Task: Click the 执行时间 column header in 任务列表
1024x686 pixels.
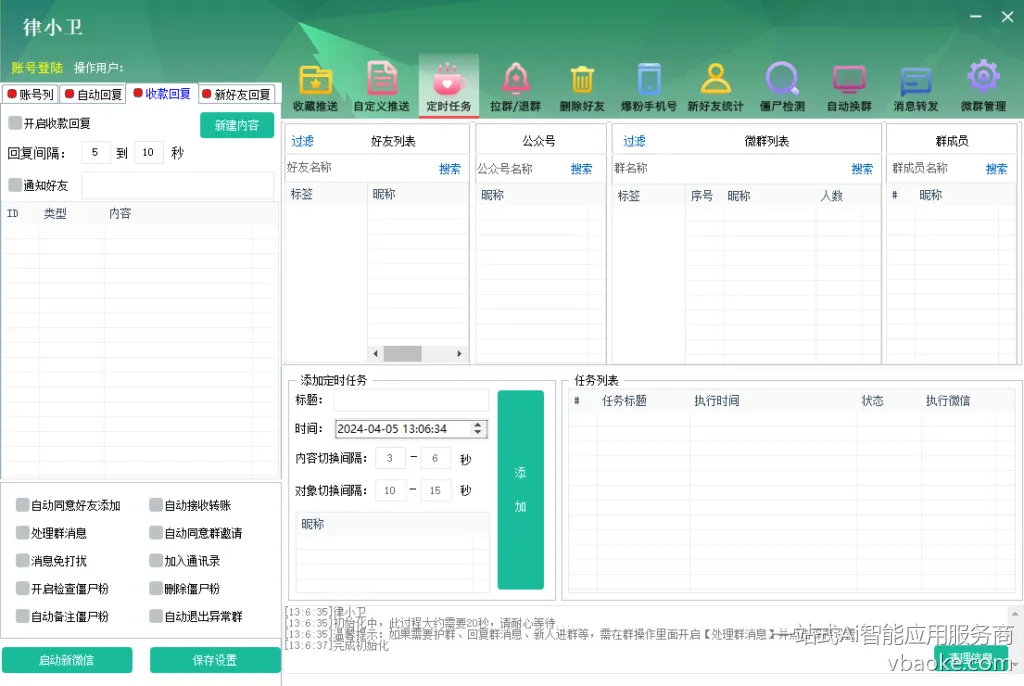Action: coord(716,400)
